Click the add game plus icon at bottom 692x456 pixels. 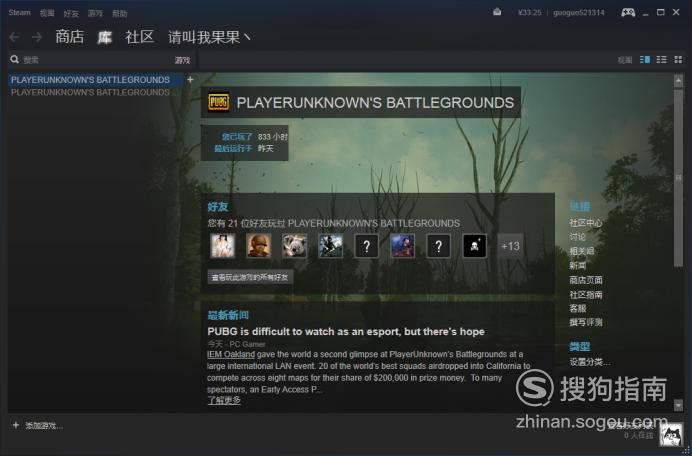[x=16, y=425]
